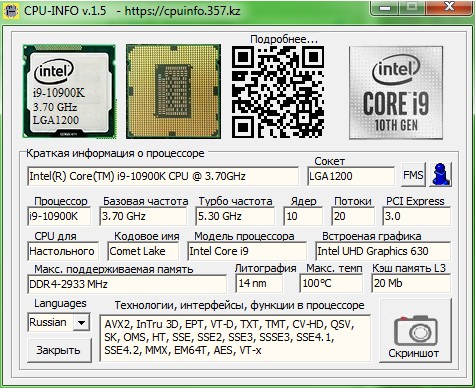Viewport: 475px width, 389px height.
Task: Click the Подробнее link text
Action: pos(284,39)
